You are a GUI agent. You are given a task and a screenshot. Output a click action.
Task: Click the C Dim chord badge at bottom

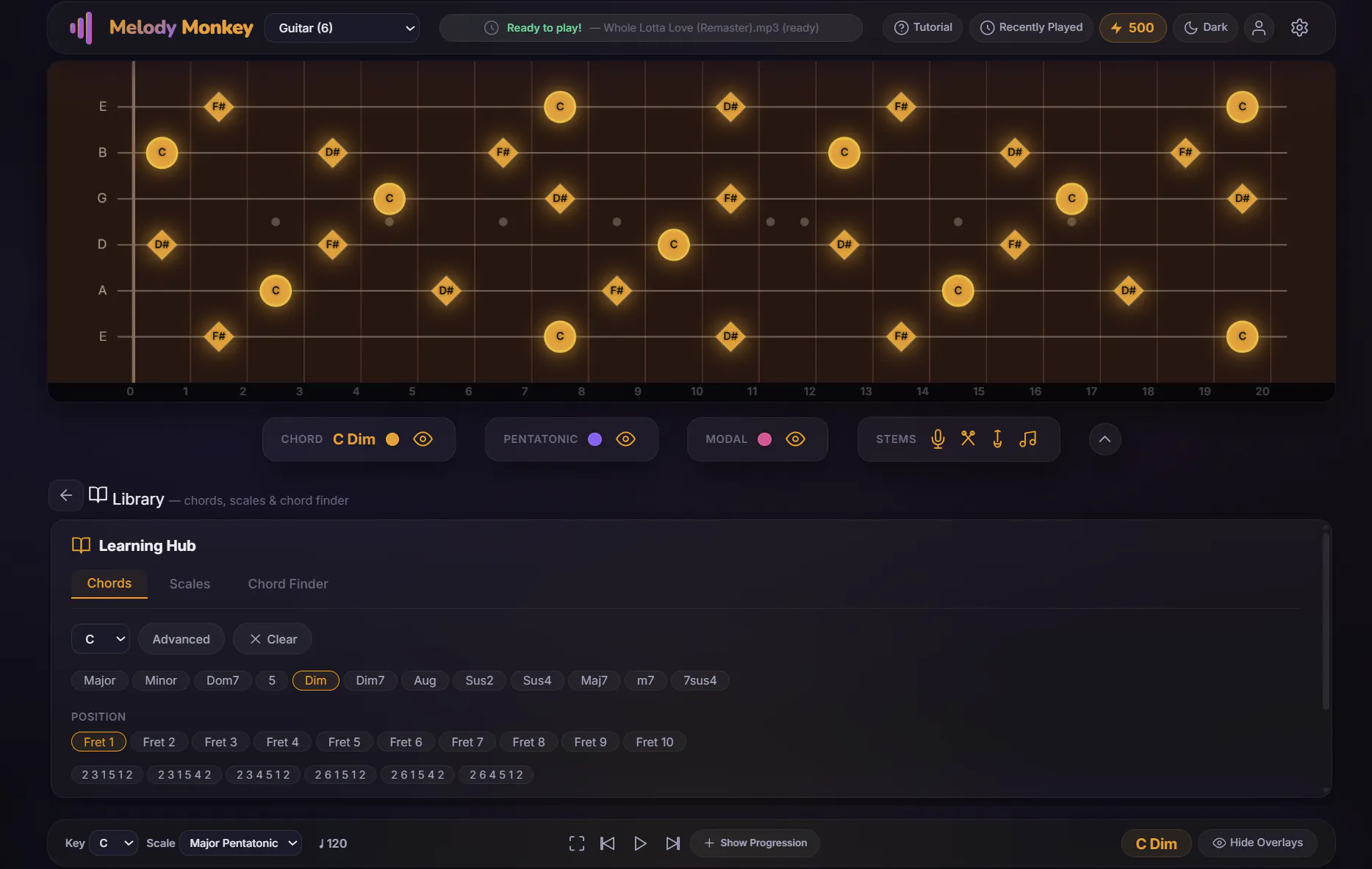click(x=1156, y=843)
